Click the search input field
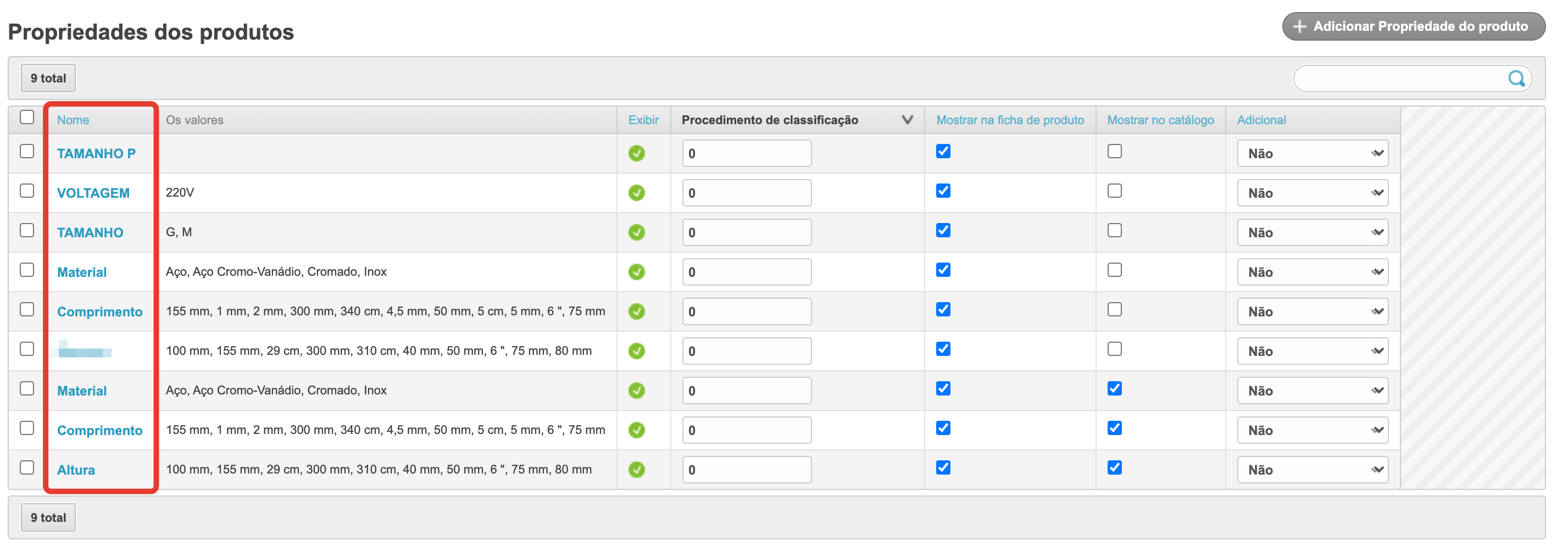1568x557 pixels. coord(1400,79)
